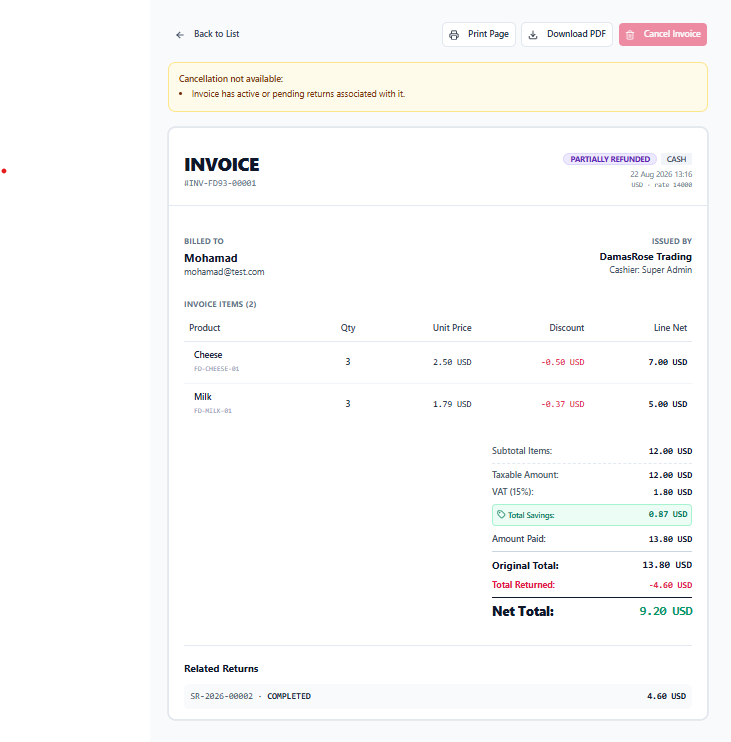Click the cancellation not available notice
Screen dimensions: 731x742
pyautogui.click(x=438, y=87)
